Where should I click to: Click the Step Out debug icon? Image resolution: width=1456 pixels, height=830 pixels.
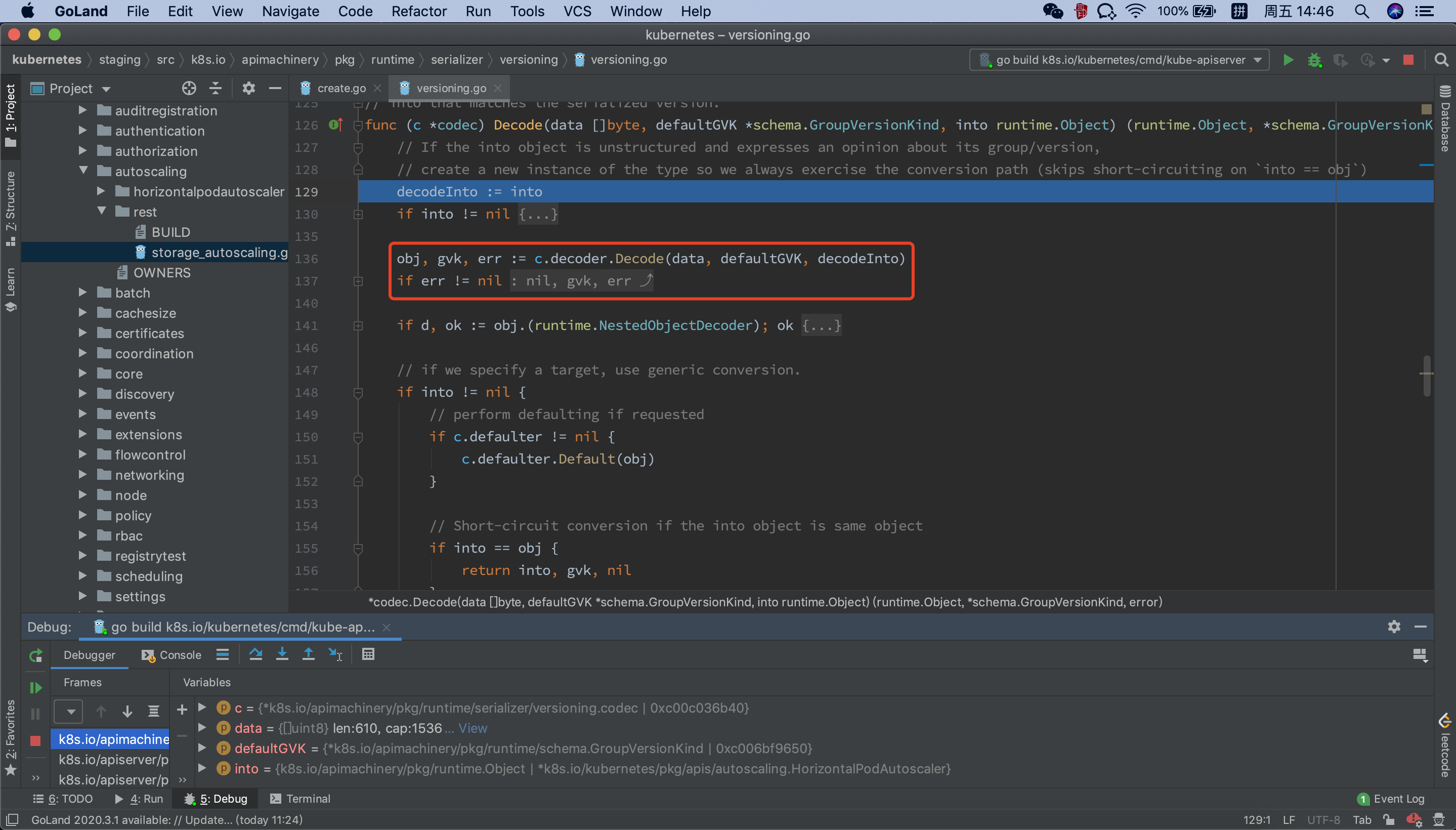308,654
